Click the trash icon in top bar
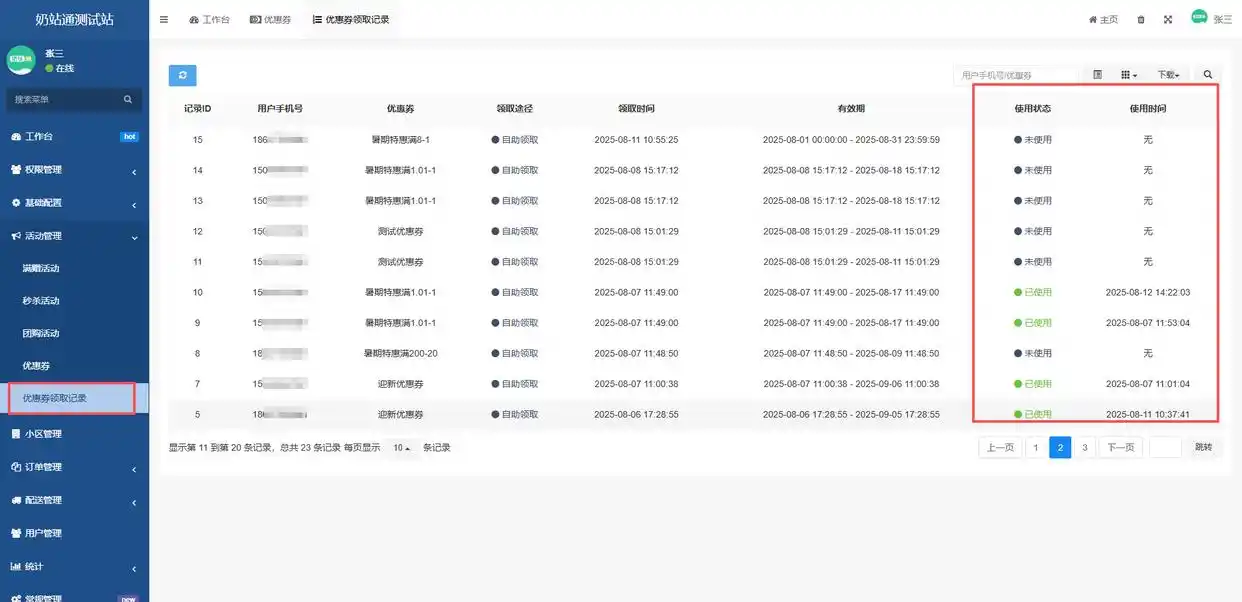Image resolution: width=1242 pixels, height=602 pixels. click(x=1141, y=20)
